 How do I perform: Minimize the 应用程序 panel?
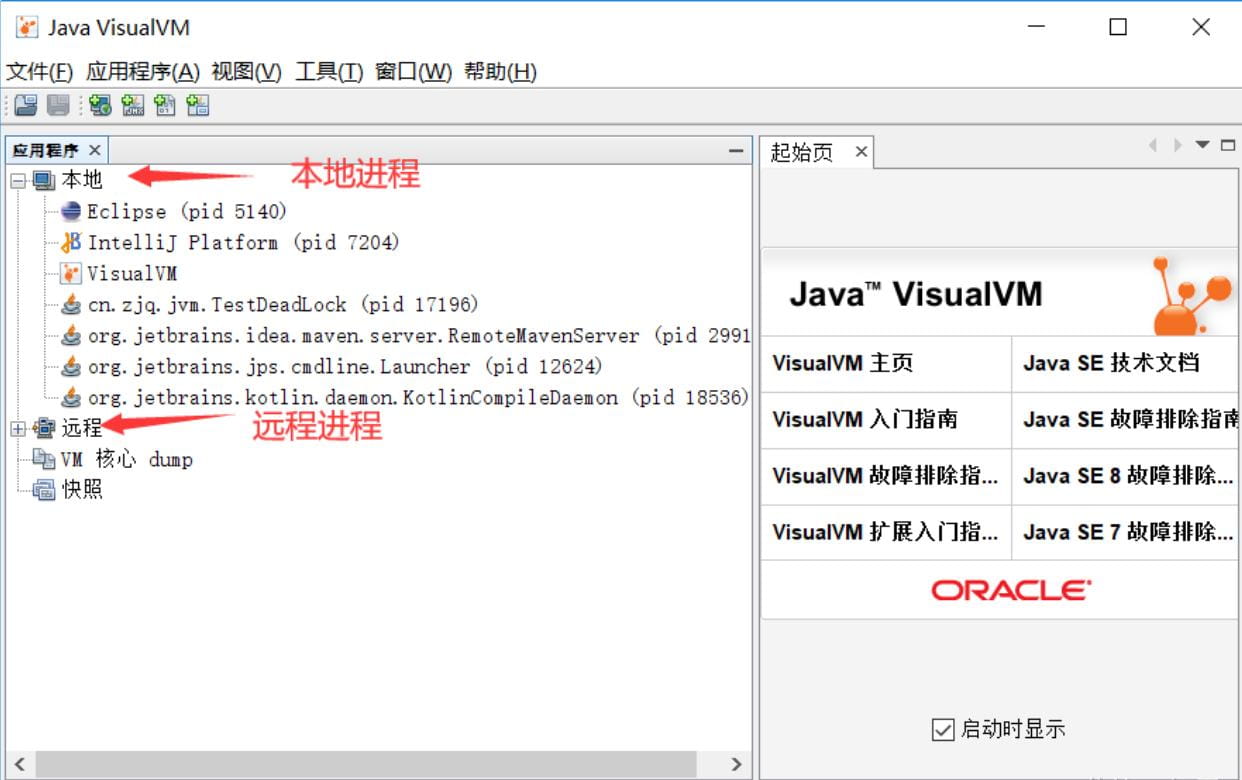(737, 150)
